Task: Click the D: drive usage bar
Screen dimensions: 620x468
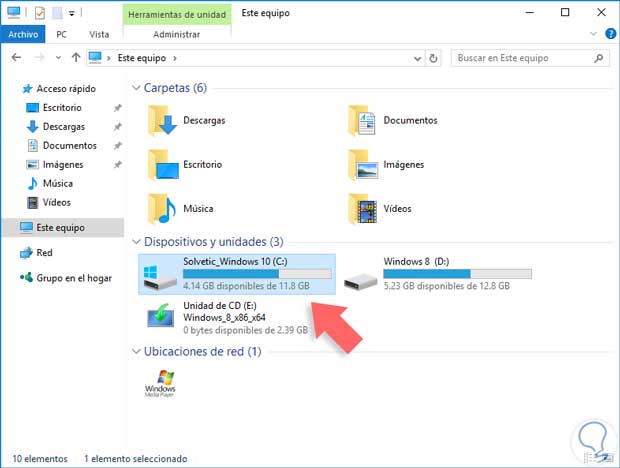Action: [x=457, y=274]
